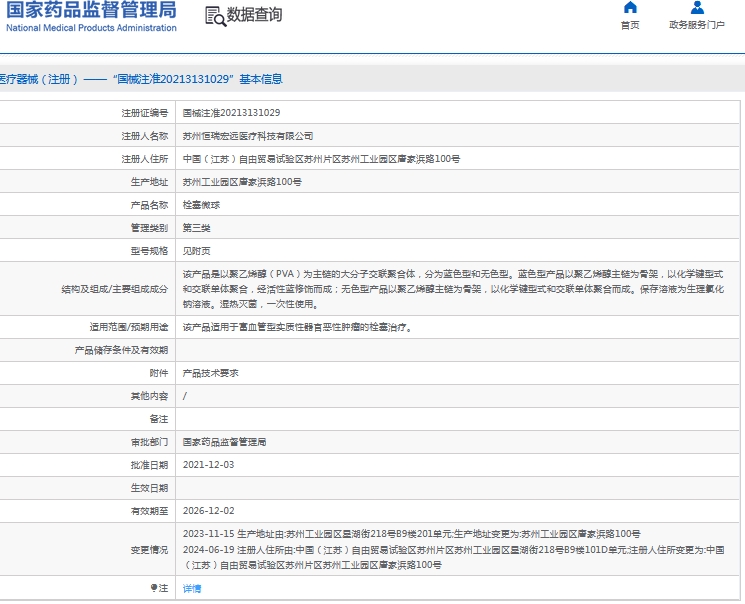Open the 政务服务门户 person icon
This screenshot has height=604, width=745.
(x=697, y=7)
